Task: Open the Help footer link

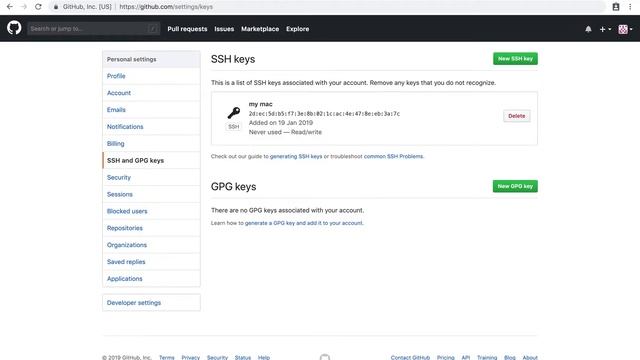Action: pyautogui.click(x=264, y=358)
